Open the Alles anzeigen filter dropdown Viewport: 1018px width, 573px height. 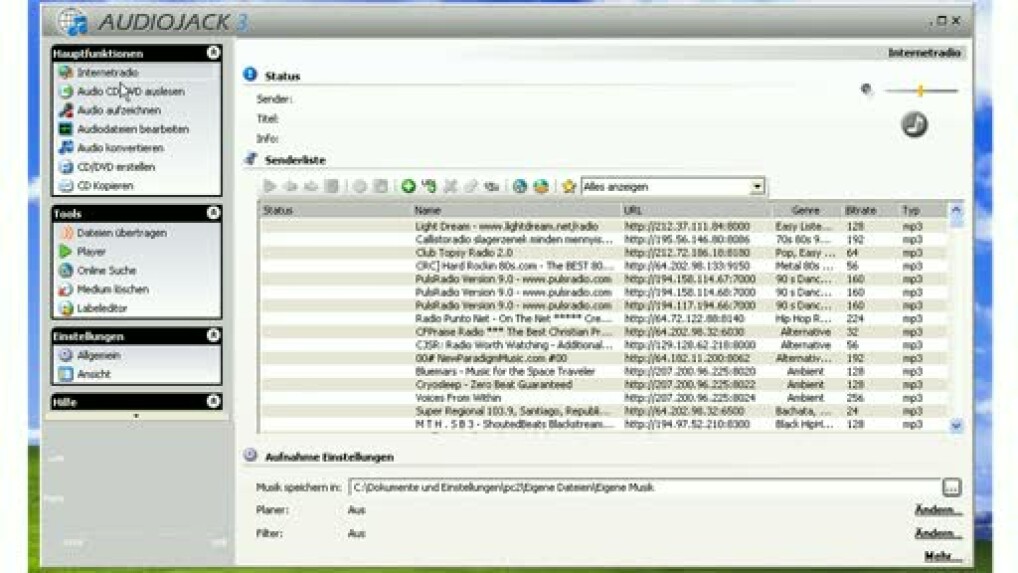click(x=757, y=186)
